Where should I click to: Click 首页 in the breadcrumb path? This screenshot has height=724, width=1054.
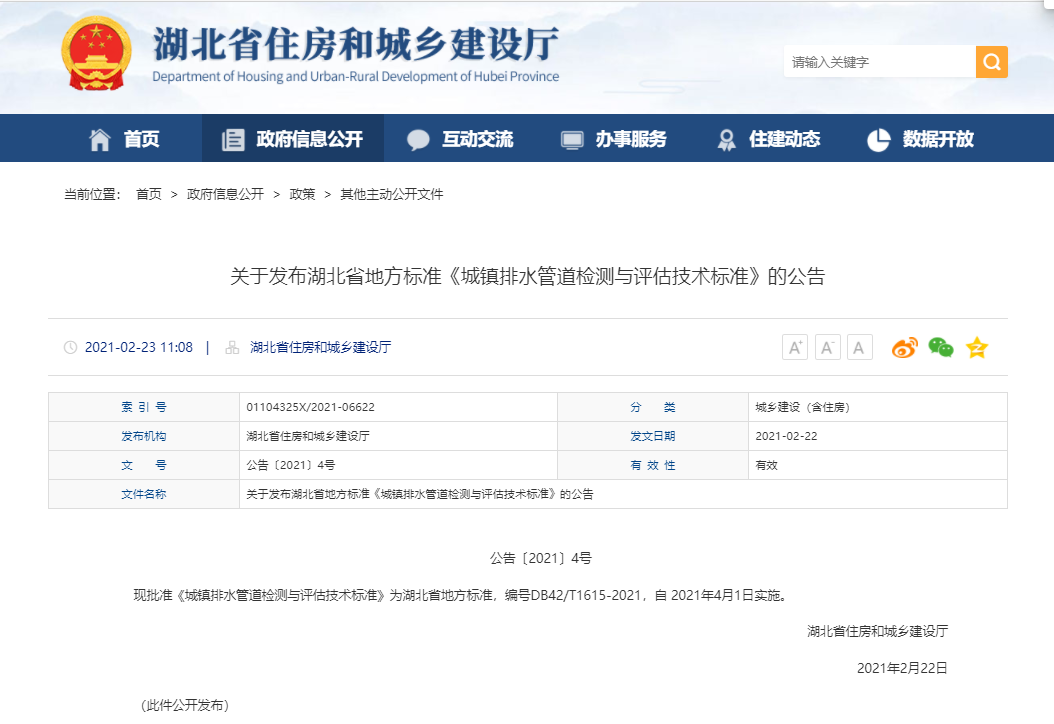tap(149, 194)
